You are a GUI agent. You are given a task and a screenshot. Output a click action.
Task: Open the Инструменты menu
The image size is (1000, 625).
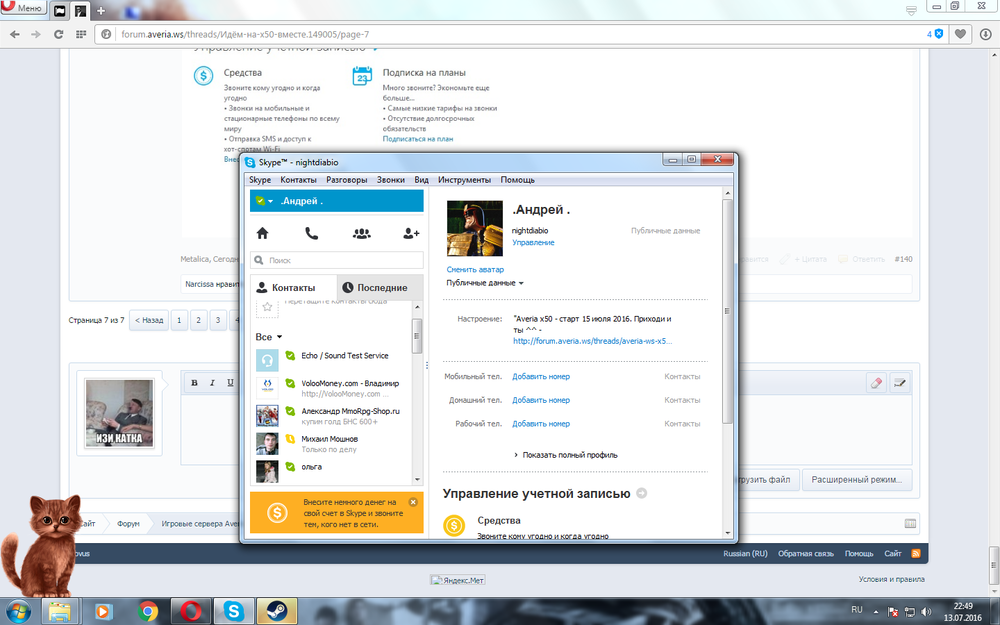coord(464,180)
